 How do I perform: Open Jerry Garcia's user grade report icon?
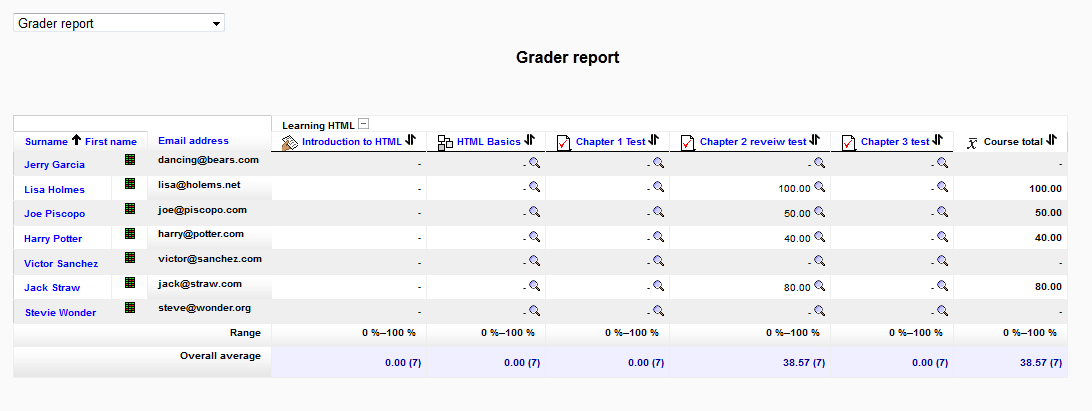(130, 159)
